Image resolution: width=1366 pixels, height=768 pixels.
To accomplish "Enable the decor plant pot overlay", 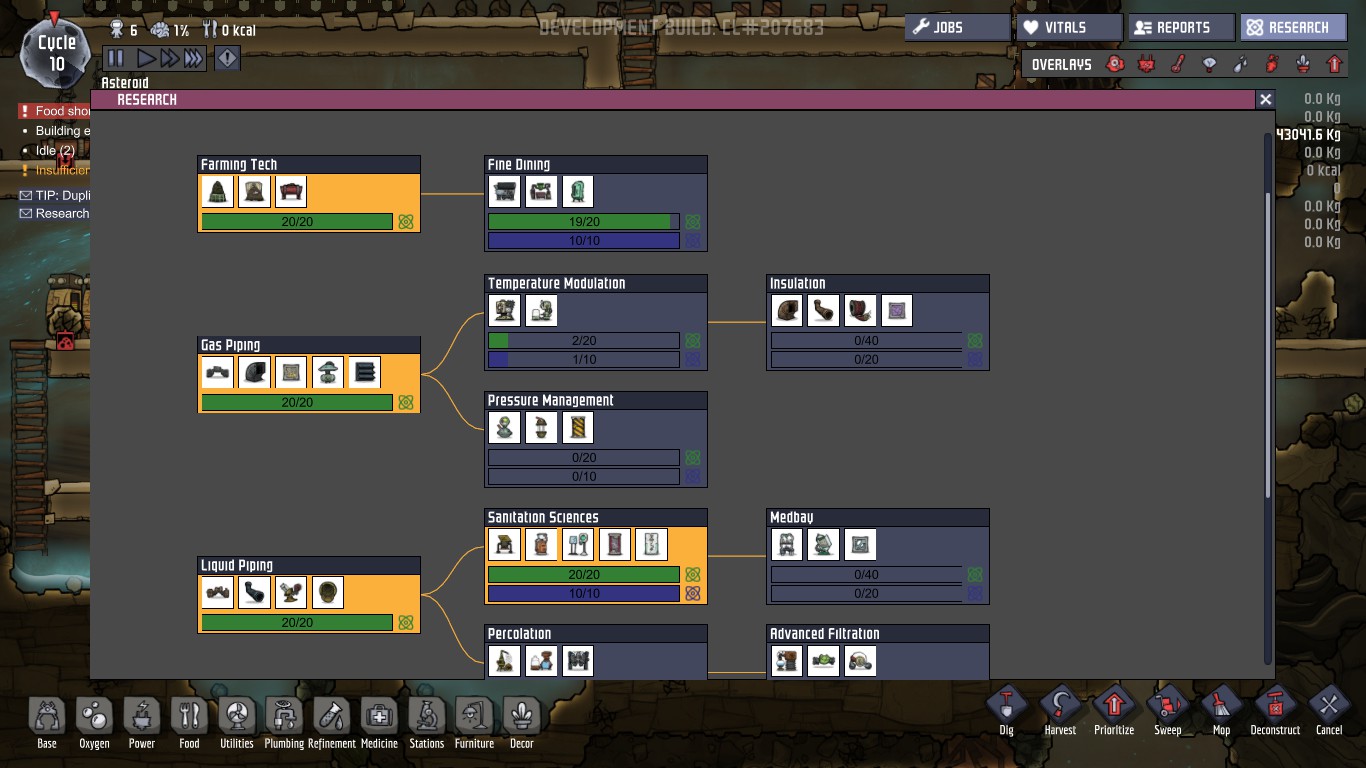I will click(1303, 64).
